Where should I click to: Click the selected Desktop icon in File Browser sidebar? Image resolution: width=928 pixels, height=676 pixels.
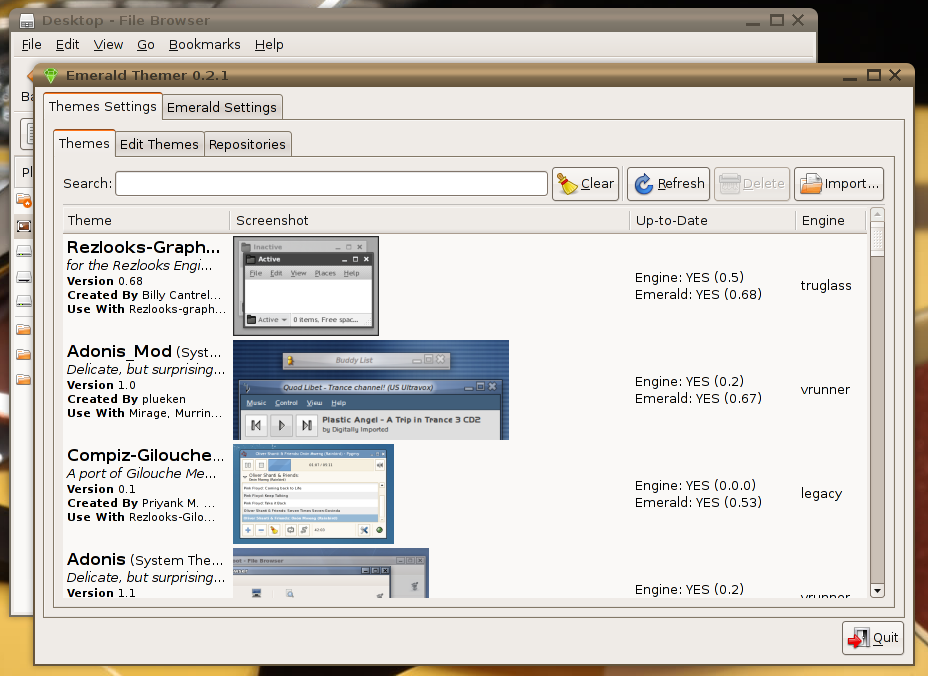pyautogui.click(x=24, y=226)
